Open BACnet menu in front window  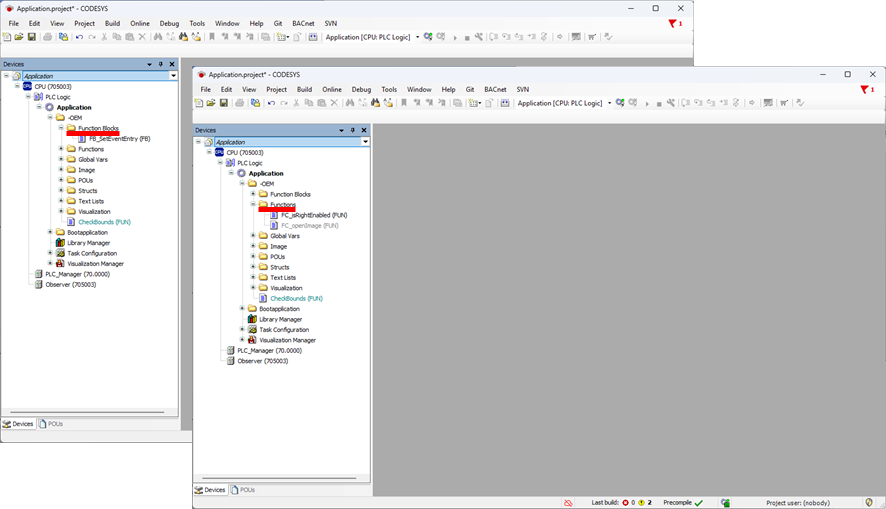[495, 89]
